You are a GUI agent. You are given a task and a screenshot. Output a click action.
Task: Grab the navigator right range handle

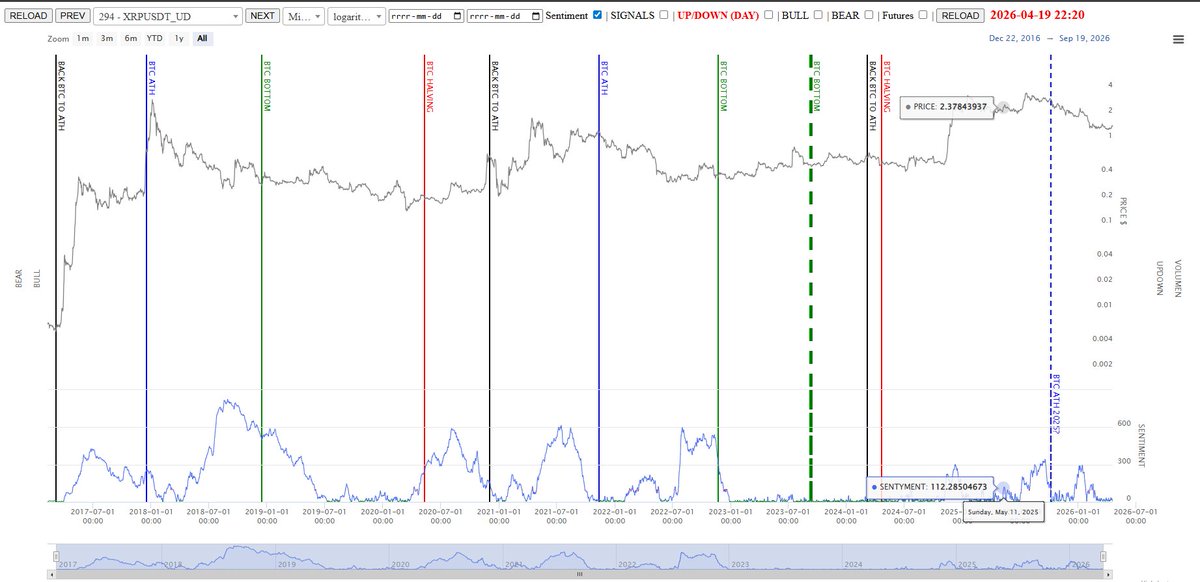(x=1105, y=556)
